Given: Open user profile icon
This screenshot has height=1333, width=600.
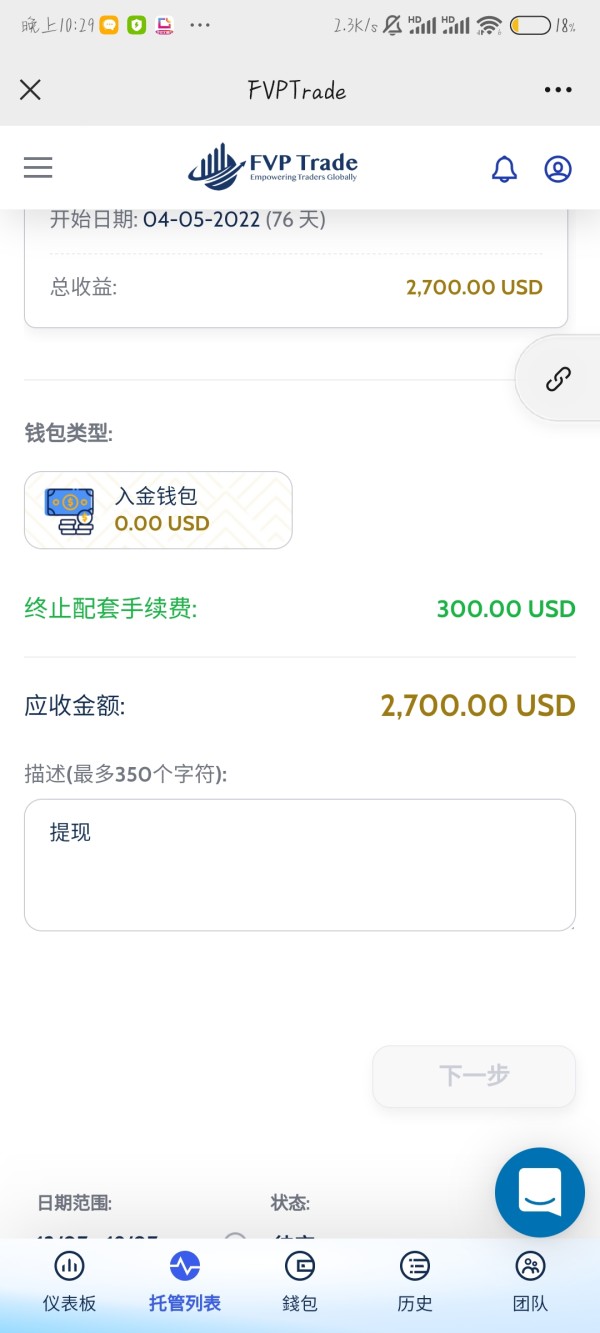Looking at the screenshot, I should (x=558, y=169).
